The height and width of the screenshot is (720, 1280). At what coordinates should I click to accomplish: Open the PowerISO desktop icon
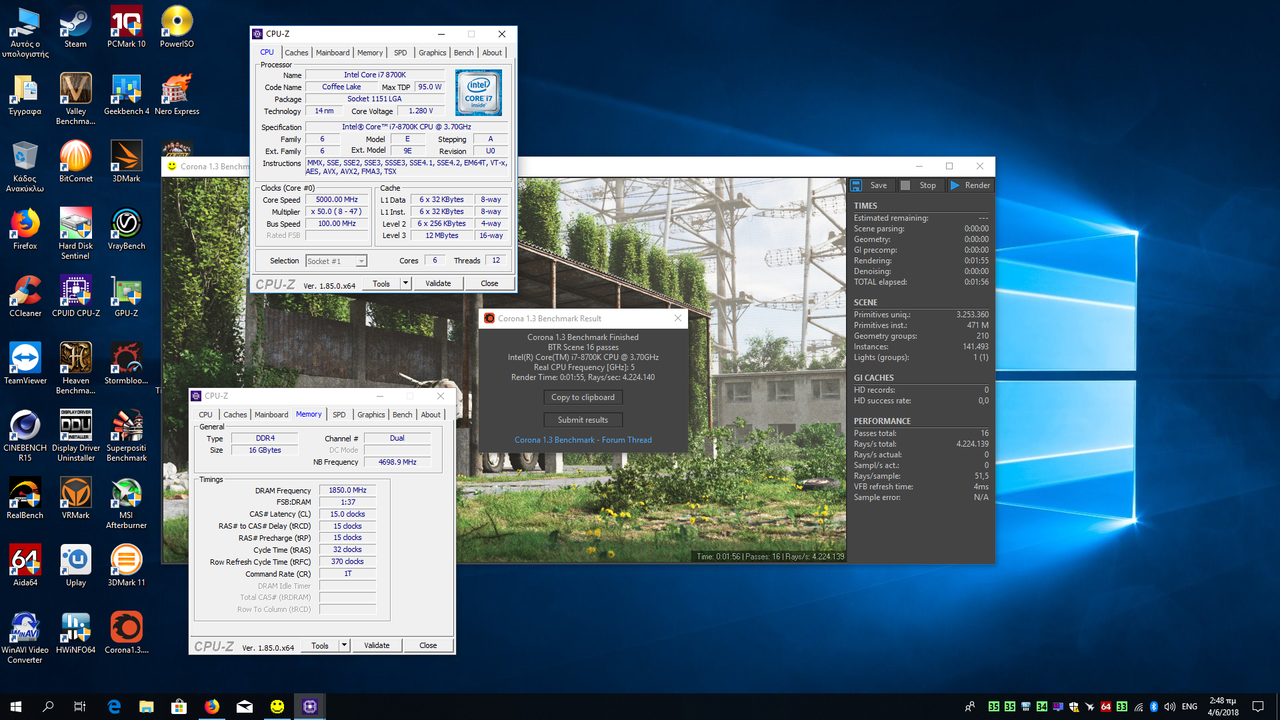point(177,27)
